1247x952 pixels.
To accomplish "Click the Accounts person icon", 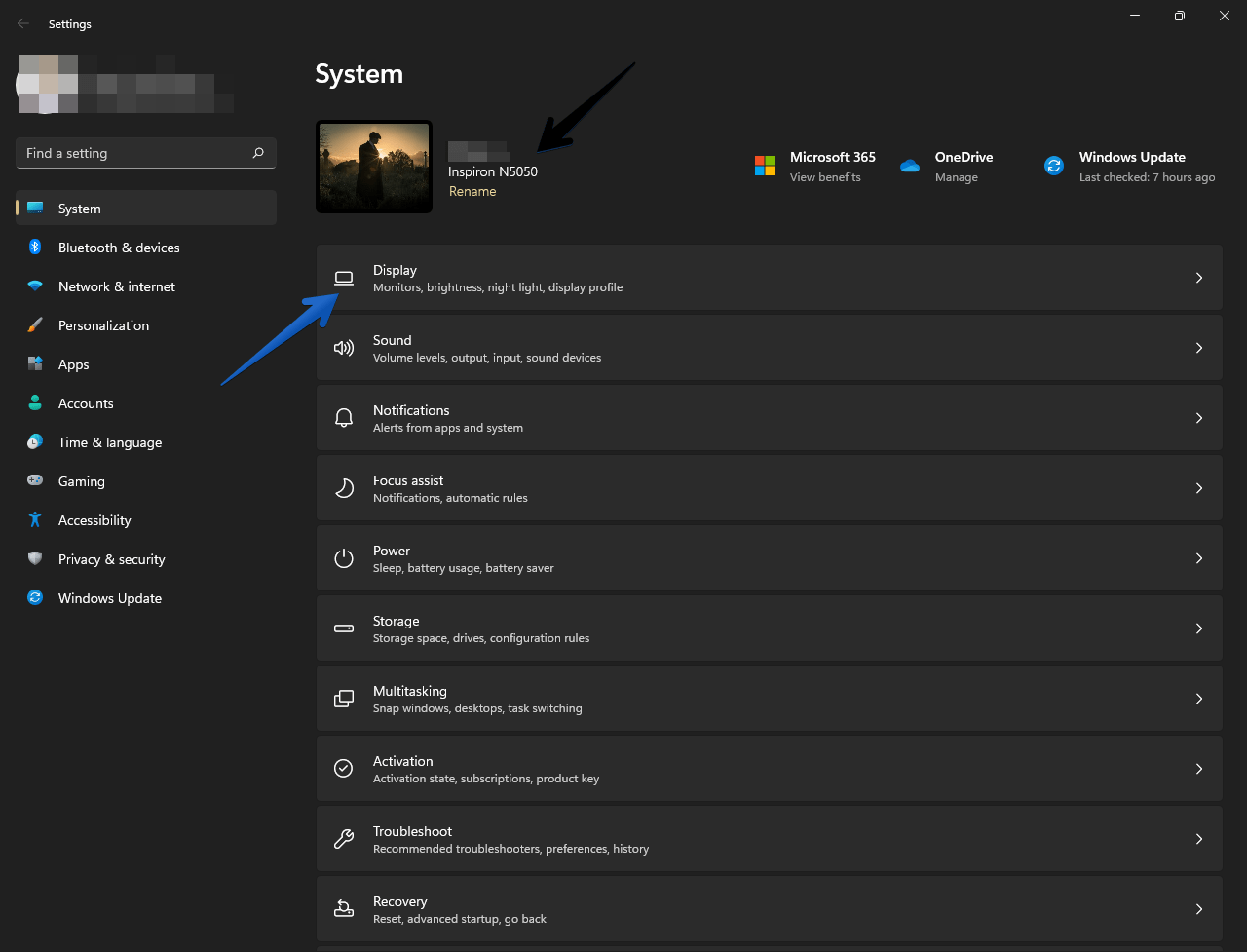I will (x=35, y=403).
